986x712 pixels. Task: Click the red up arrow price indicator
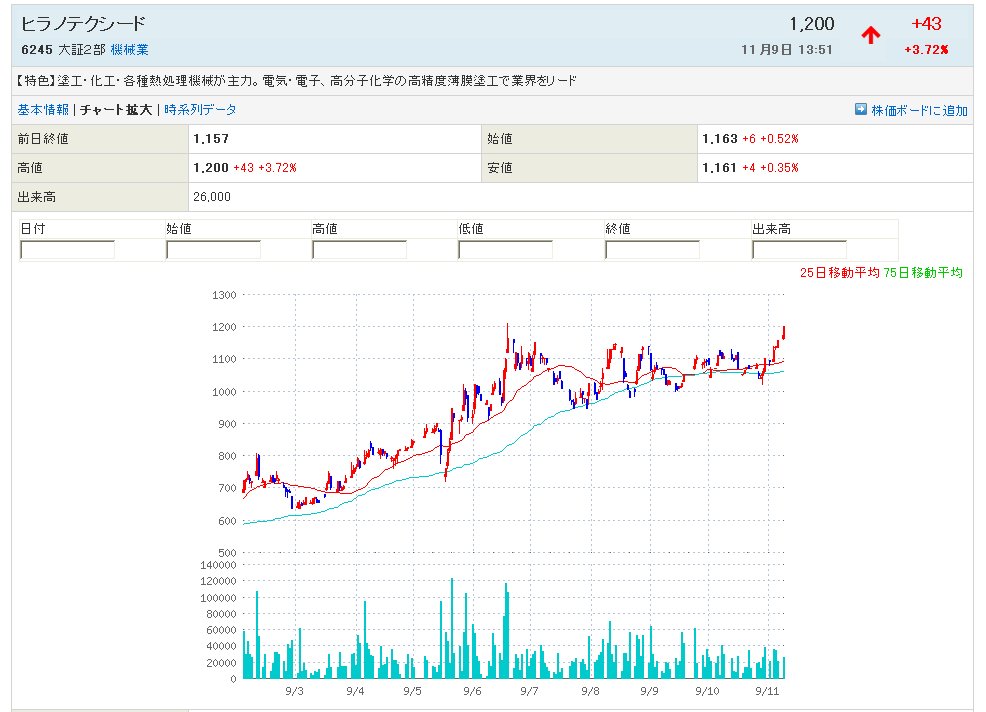870,35
